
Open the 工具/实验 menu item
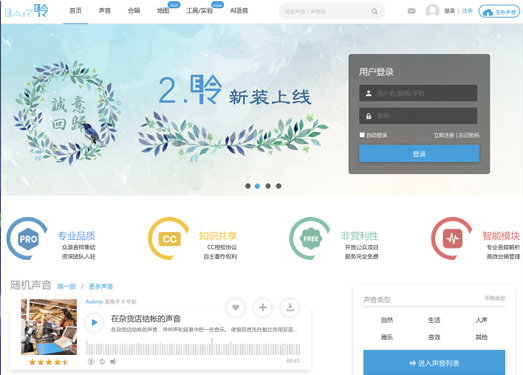pos(199,11)
